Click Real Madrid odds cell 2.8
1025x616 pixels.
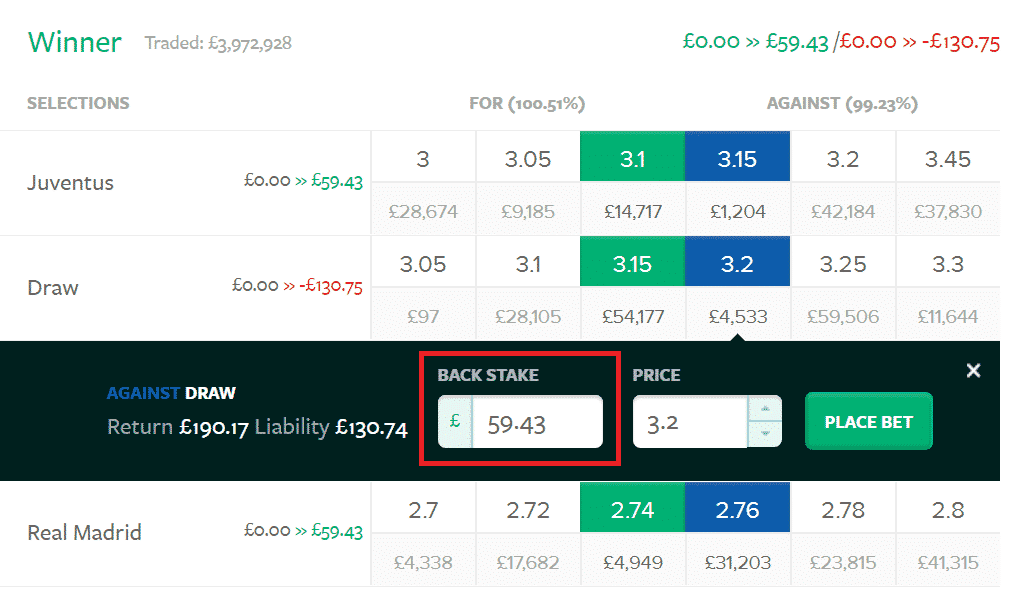(x=947, y=510)
